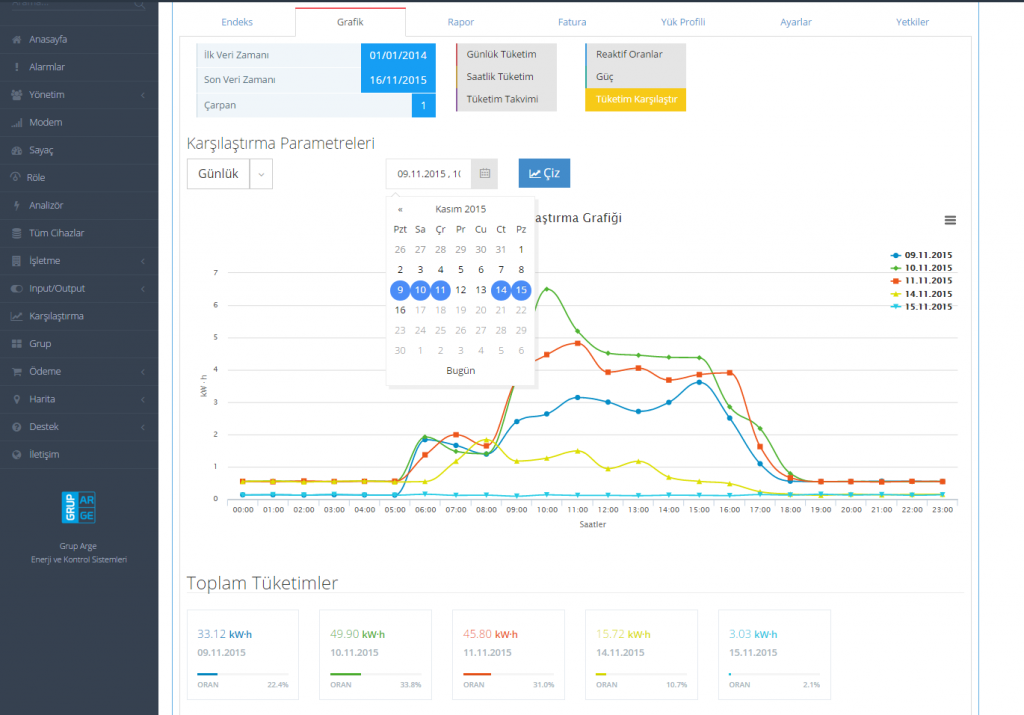Viewport: 1024px width, 715px height.
Task: Open the Grafik tab
Action: point(350,22)
